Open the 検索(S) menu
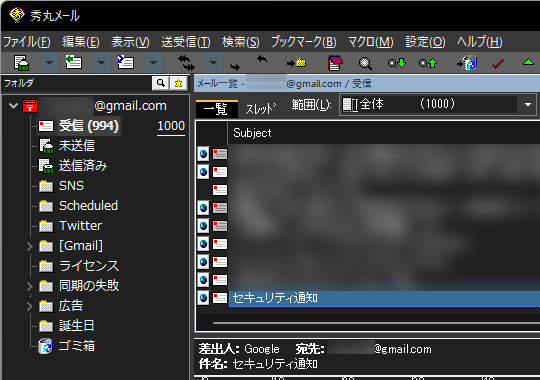 241,42
